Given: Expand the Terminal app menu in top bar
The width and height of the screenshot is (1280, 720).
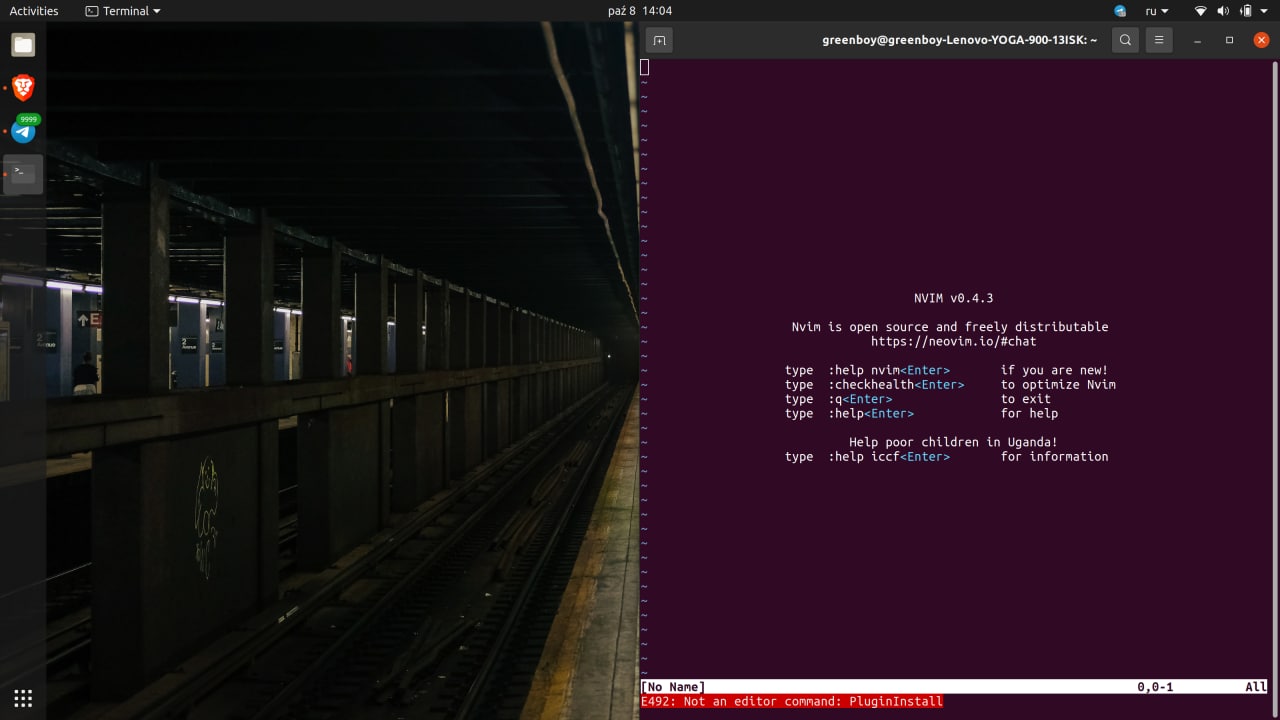Looking at the screenshot, I should [x=122, y=11].
